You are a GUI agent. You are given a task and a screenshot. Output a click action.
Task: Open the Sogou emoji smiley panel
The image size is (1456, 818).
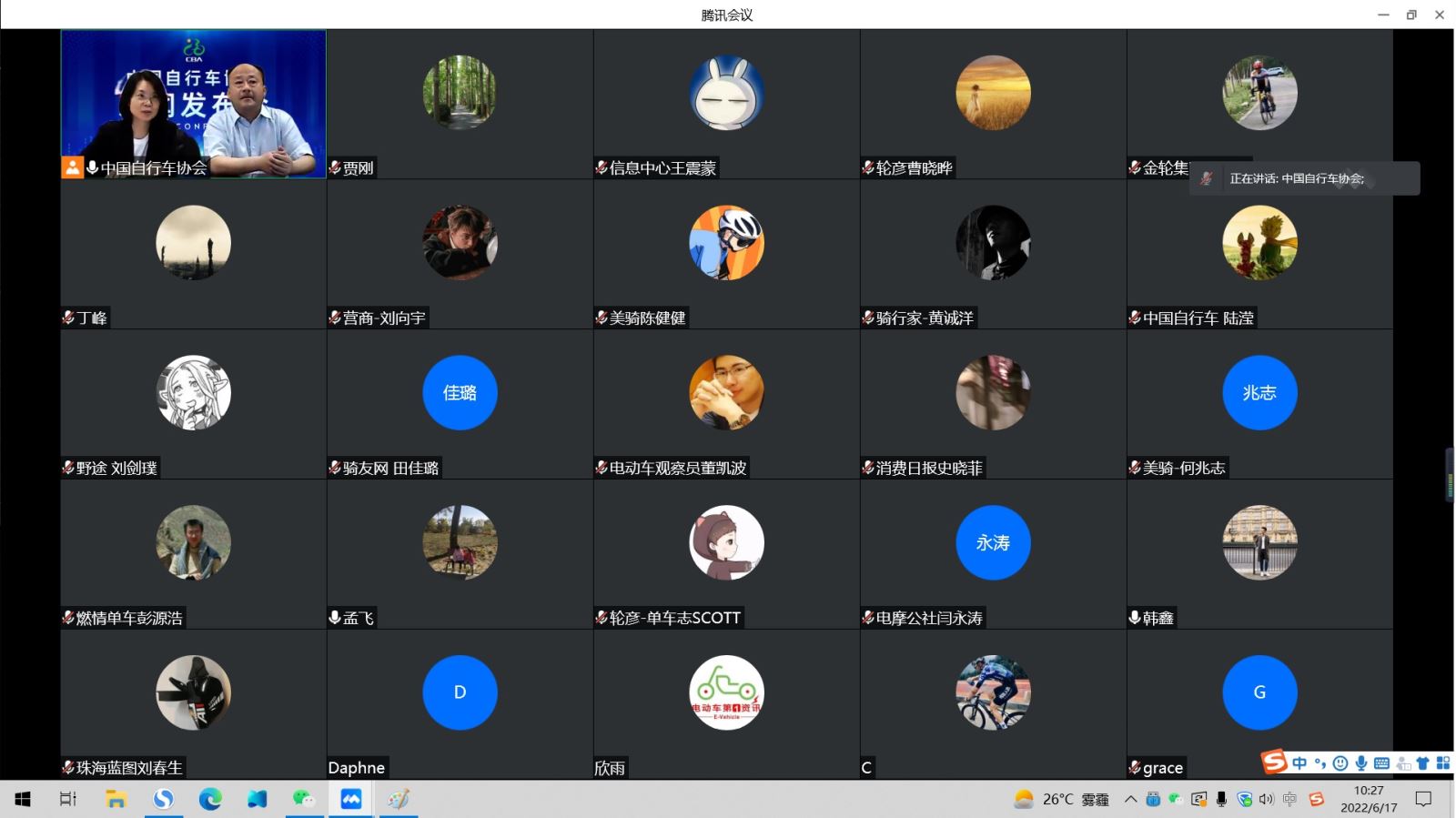click(x=1340, y=763)
